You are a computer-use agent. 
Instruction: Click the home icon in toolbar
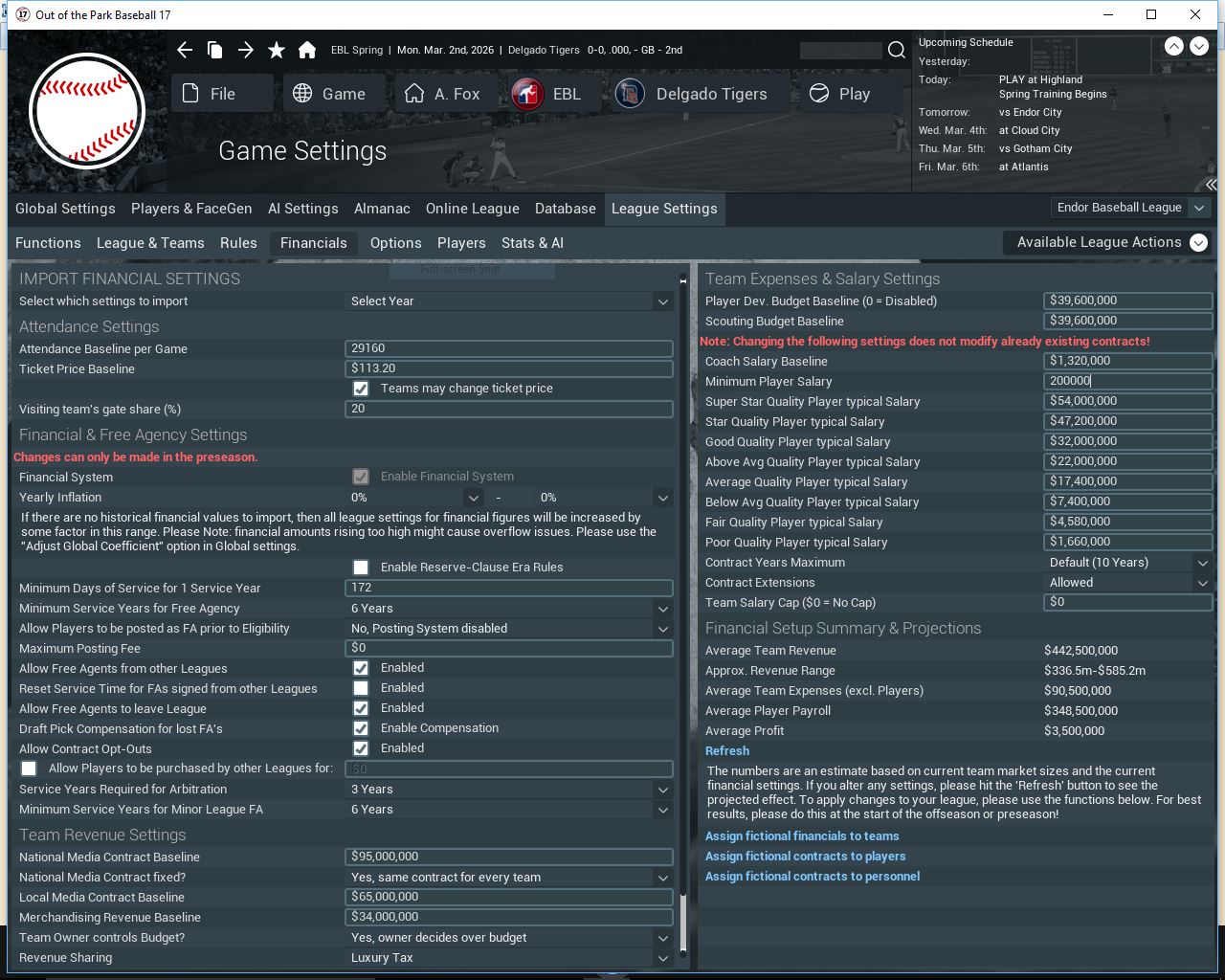(307, 50)
